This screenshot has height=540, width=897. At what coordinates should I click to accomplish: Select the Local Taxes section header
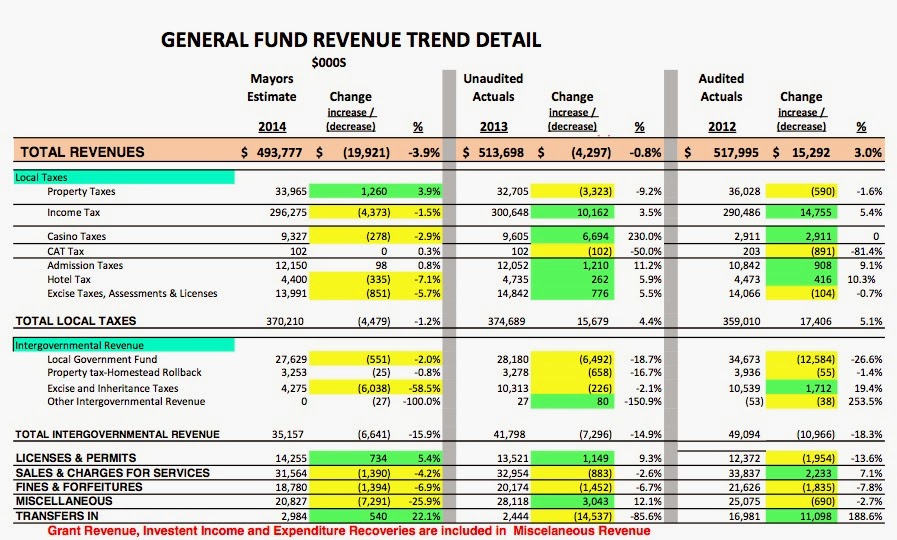124,177
